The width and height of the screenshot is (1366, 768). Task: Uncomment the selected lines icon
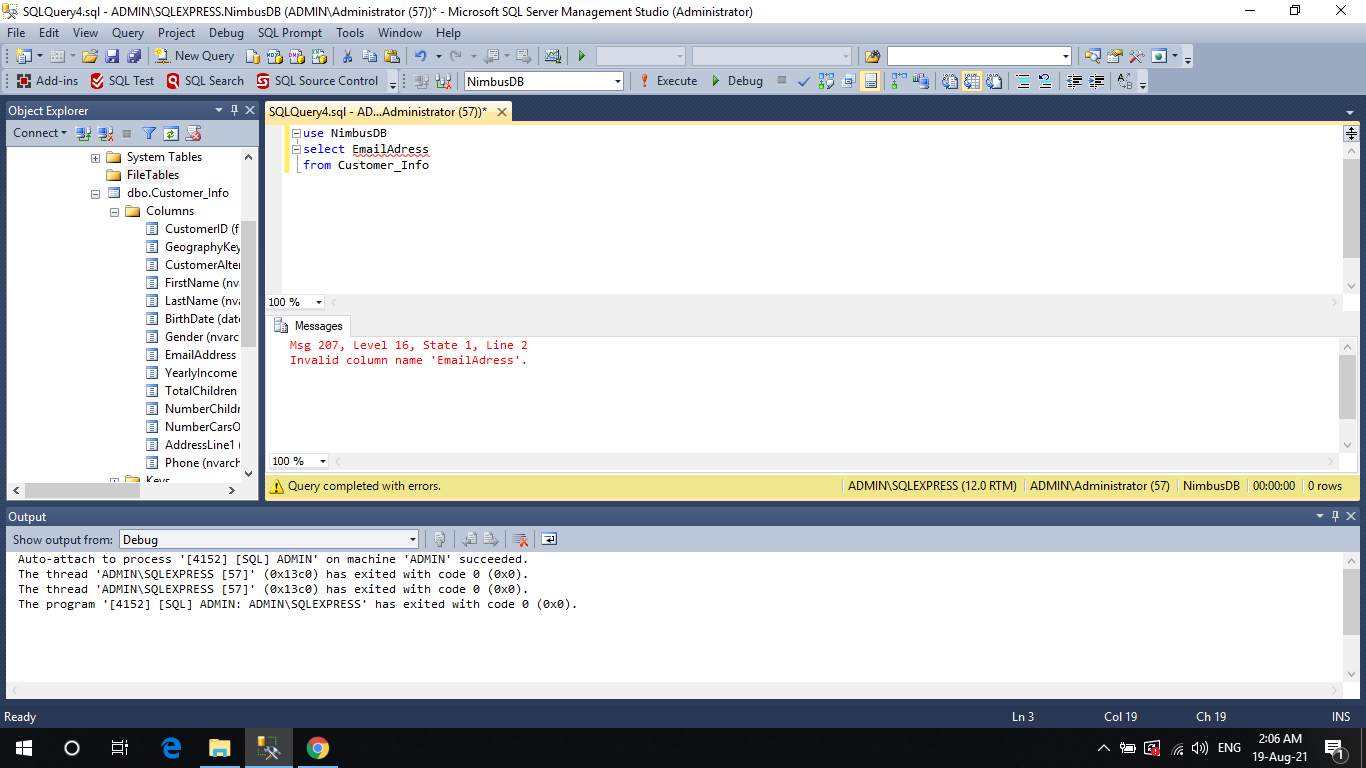1045,81
